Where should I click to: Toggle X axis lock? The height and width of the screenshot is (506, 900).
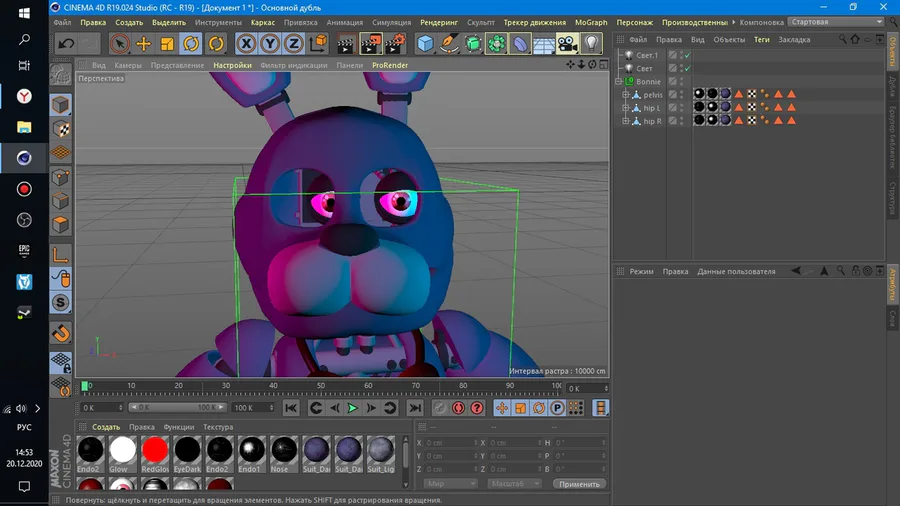[246, 44]
